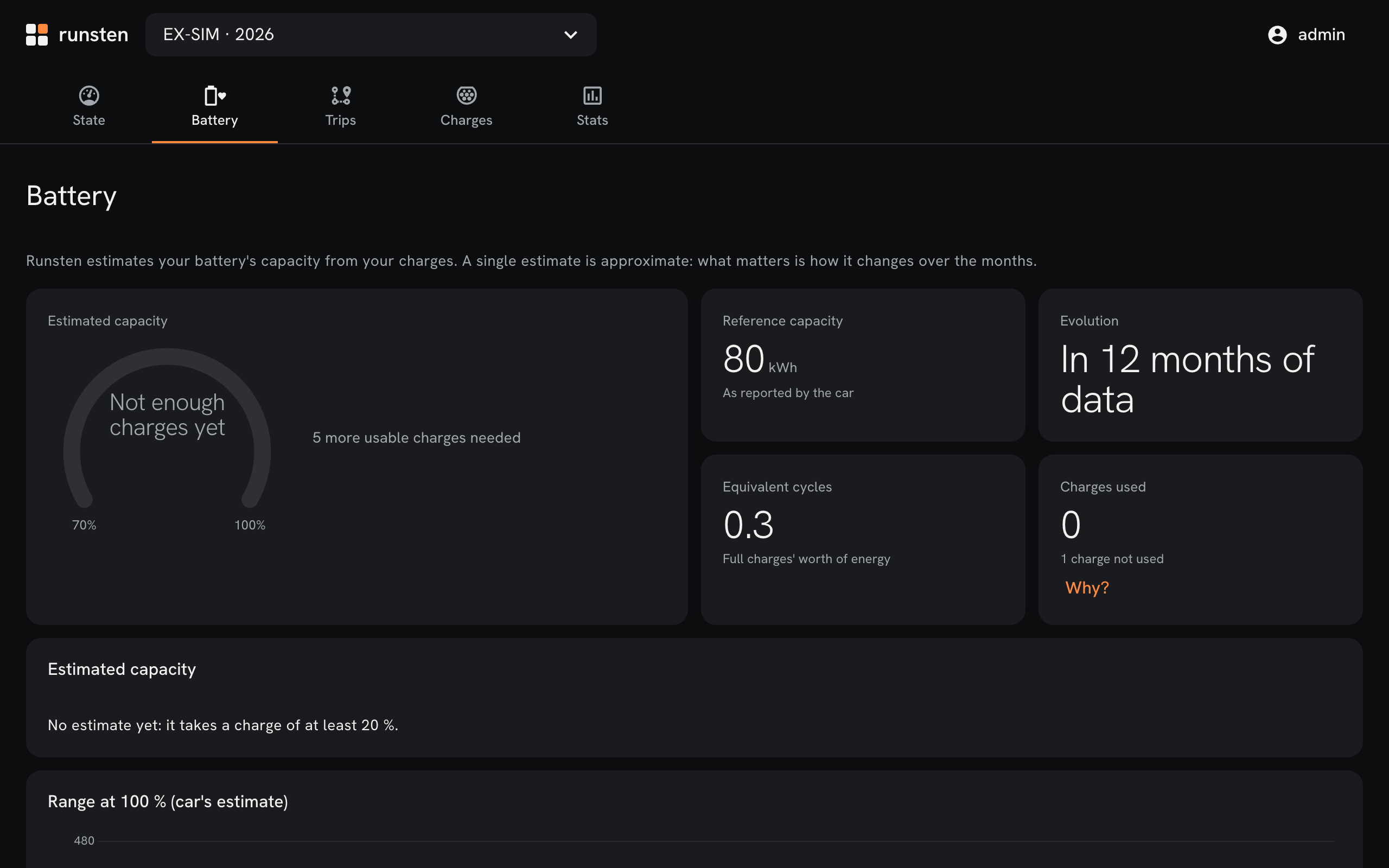Click the 'Charges used' card label
The width and height of the screenshot is (1389, 868).
point(1103,487)
